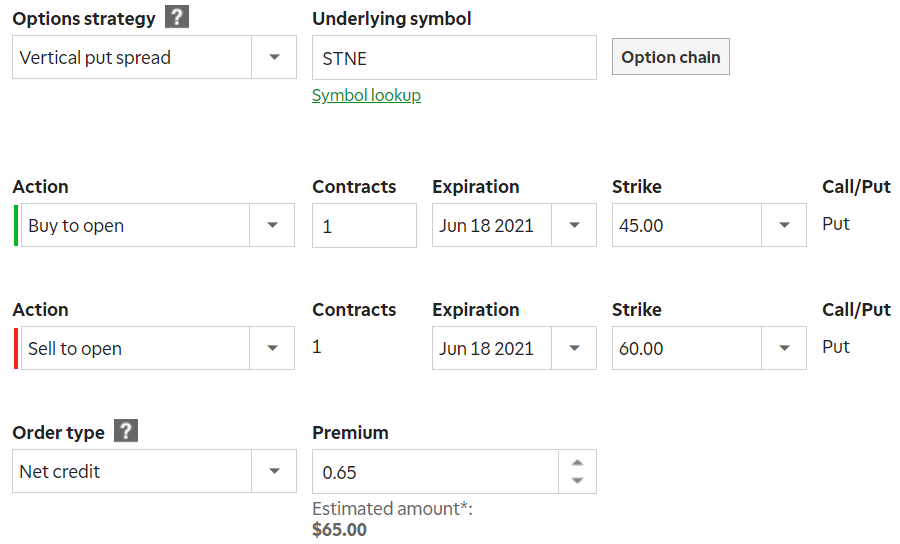
Task: Click the Order type help question mark icon
Action: pyautogui.click(x=126, y=430)
